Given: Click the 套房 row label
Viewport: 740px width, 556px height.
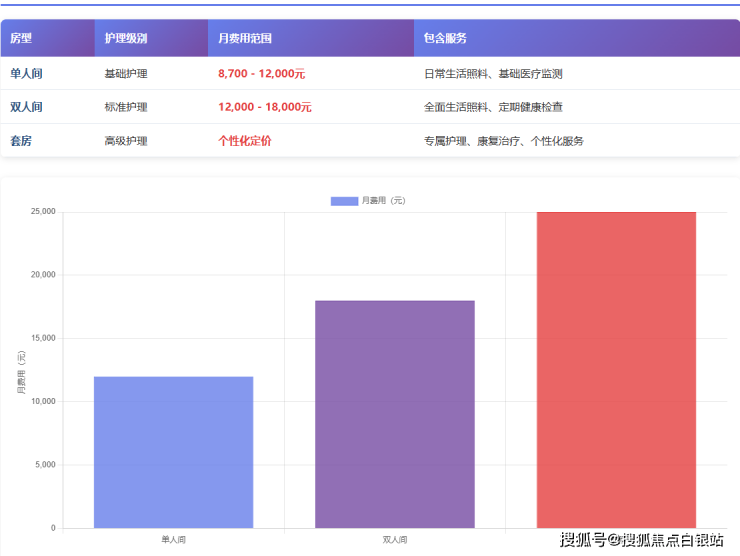Looking at the screenshot, I should click(x=21, y=141).
